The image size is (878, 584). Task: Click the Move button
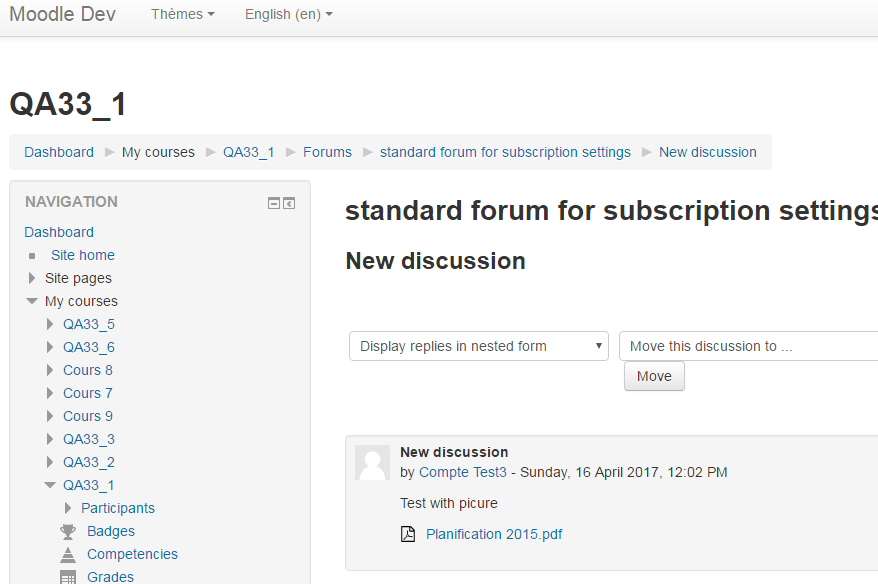(x=654, y=376)
